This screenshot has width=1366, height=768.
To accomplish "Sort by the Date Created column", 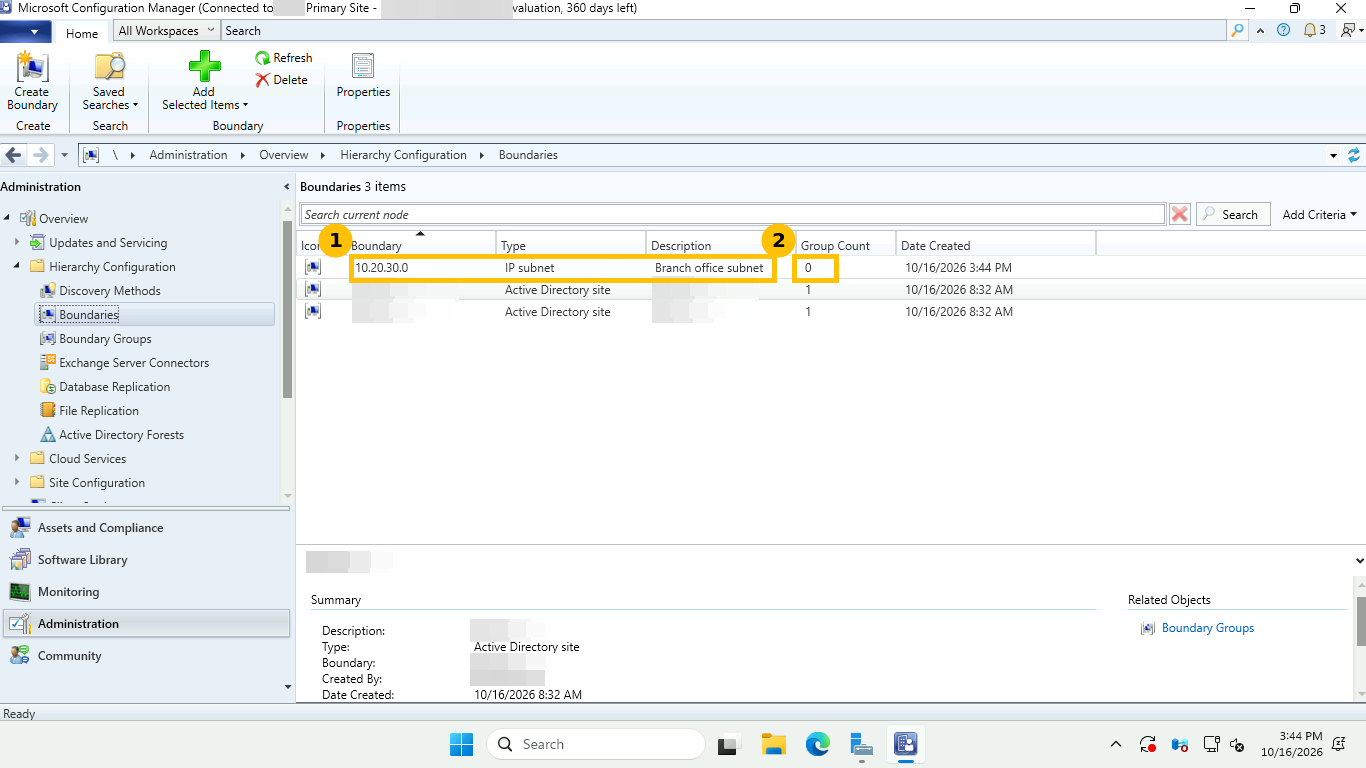I will point(995,245).
